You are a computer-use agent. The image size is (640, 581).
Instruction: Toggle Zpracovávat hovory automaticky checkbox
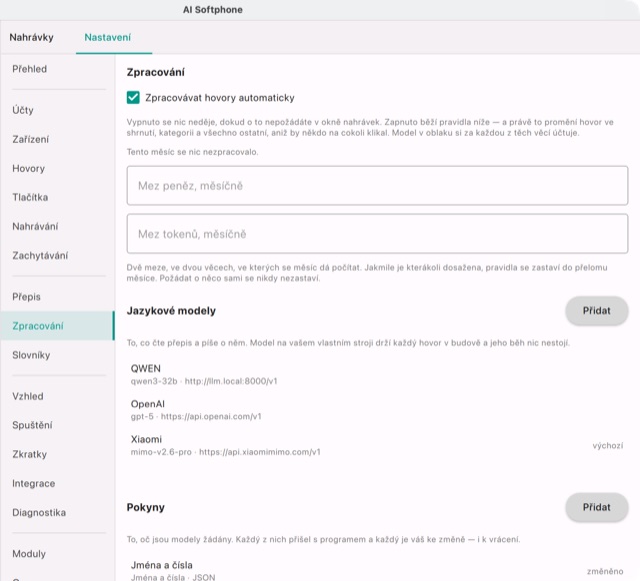coord(133,98)
